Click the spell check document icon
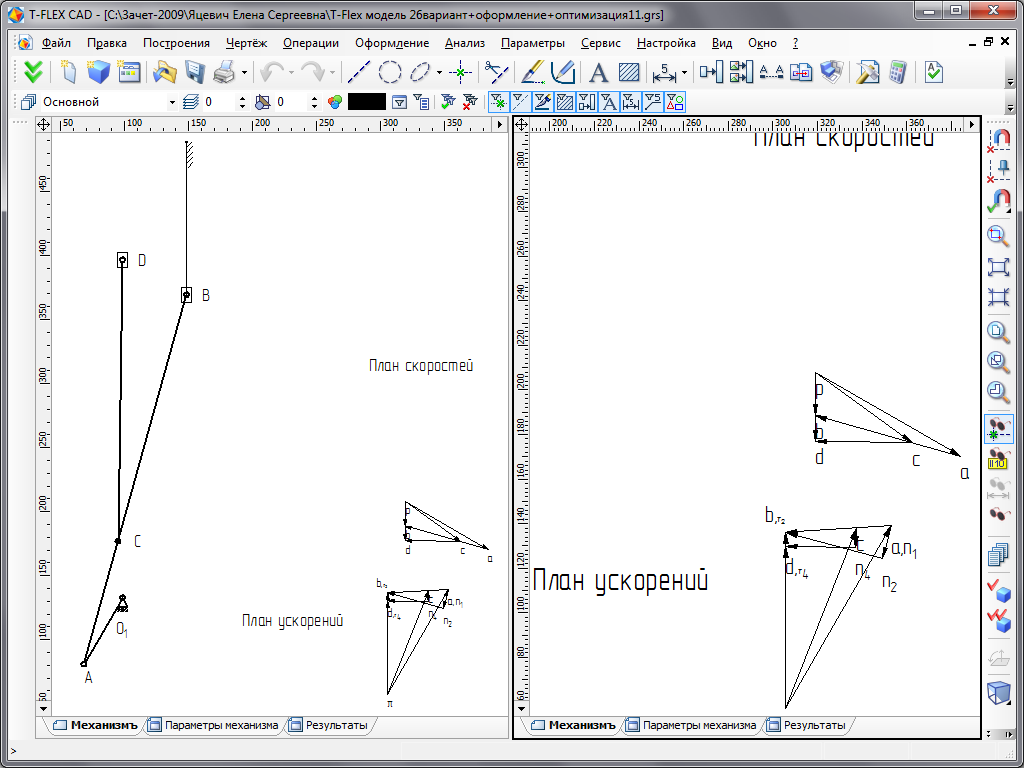This screenshot has width=1024, height=768. 935,72
